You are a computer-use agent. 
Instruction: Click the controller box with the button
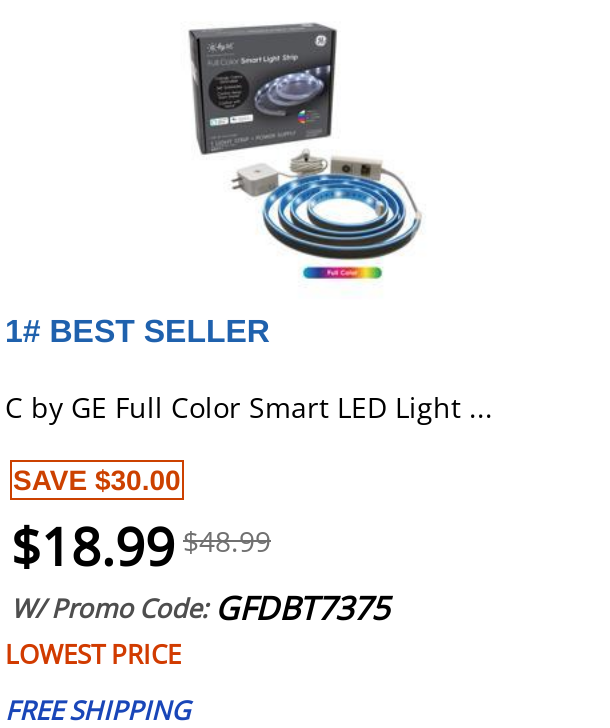point(357,169)
